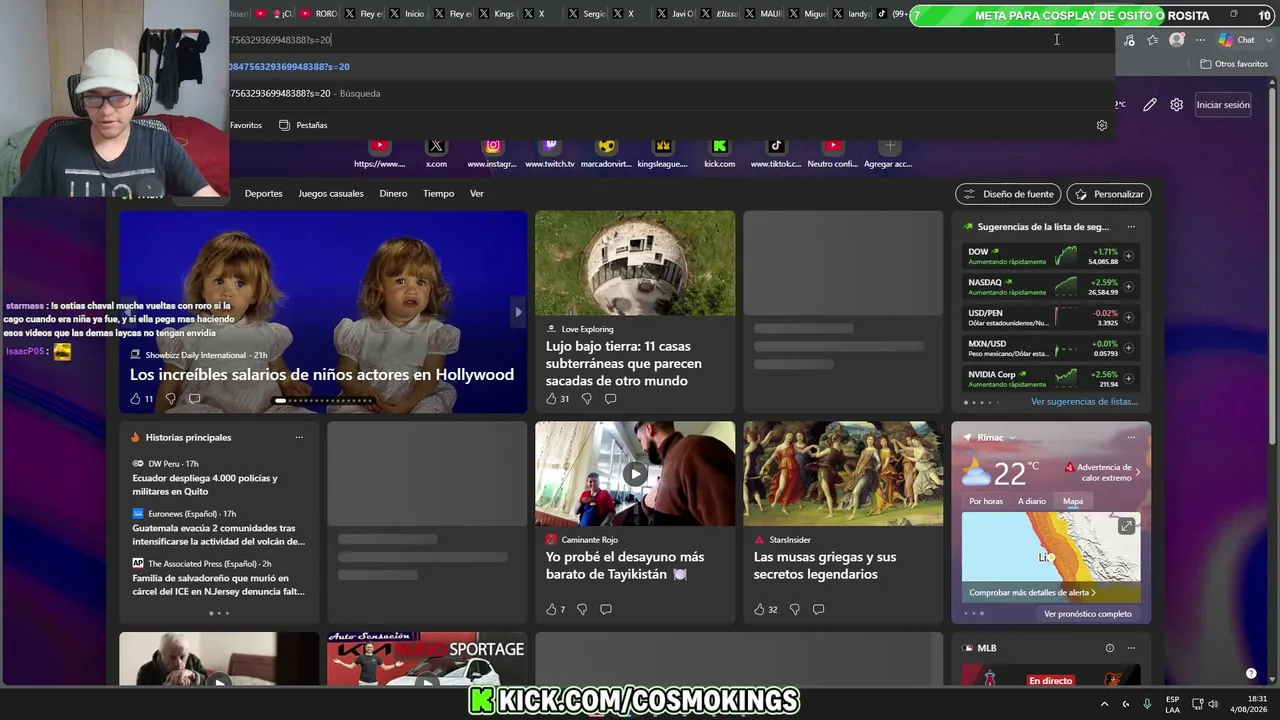Open more options for Historias principales card
This screenshot has height=720, width=1280.
click(x=299, y=437)
